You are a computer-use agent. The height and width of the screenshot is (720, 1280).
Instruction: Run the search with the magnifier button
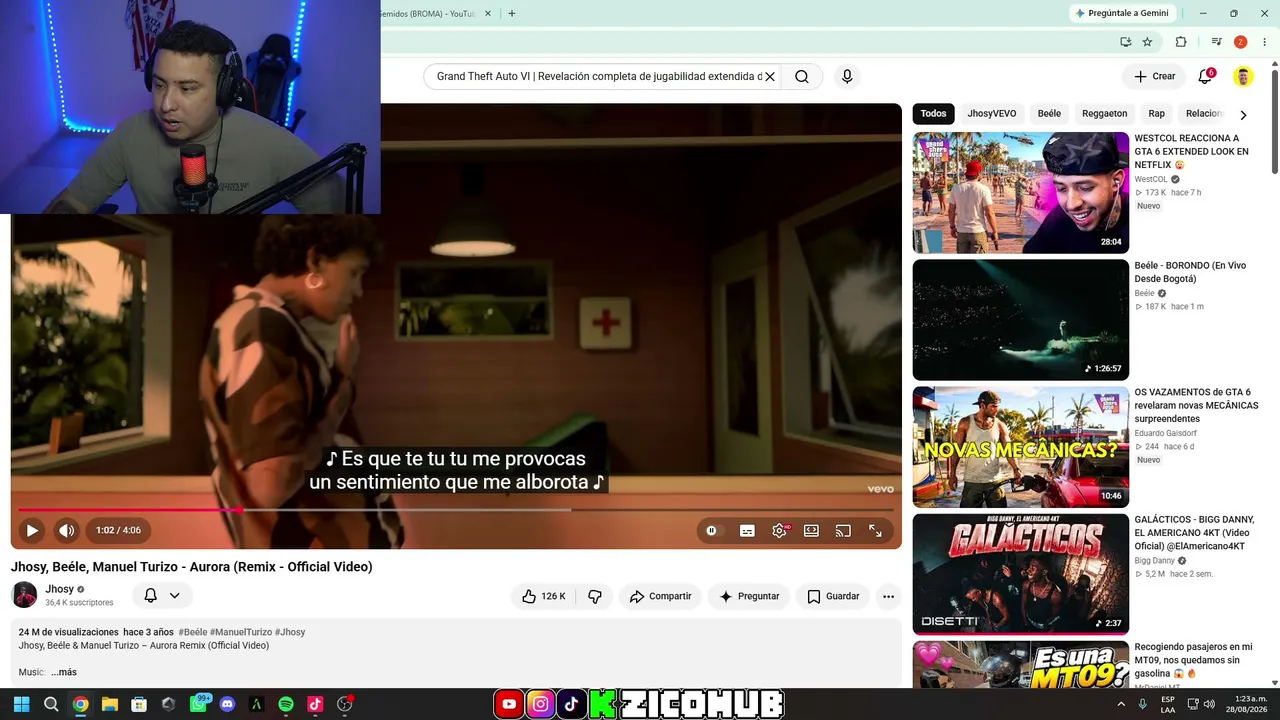point(802,77)
